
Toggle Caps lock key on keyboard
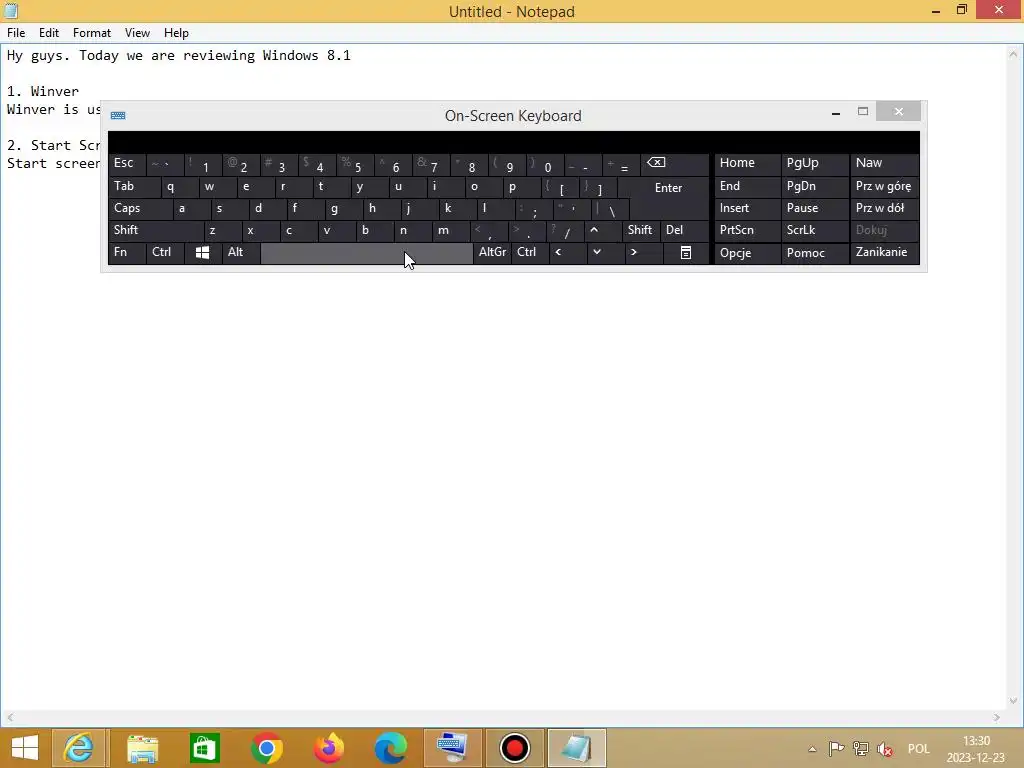140,208
